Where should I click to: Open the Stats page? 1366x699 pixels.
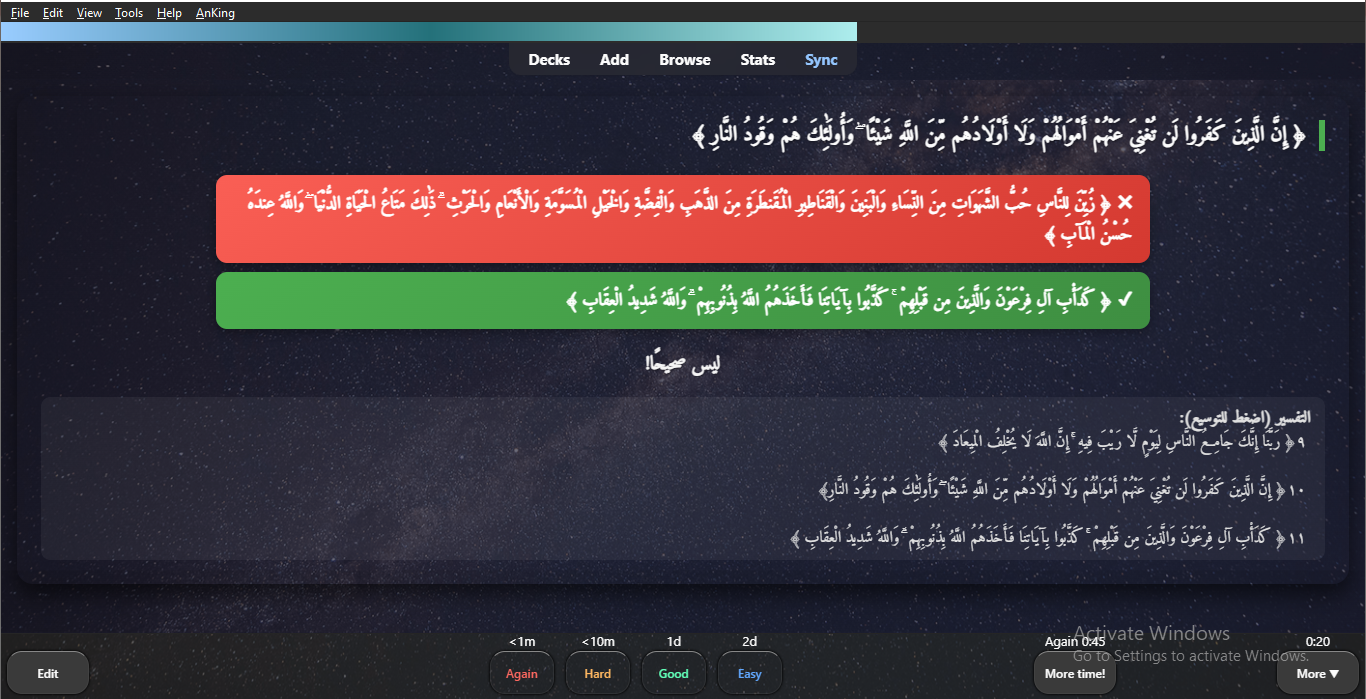click(x=757, y=60)
